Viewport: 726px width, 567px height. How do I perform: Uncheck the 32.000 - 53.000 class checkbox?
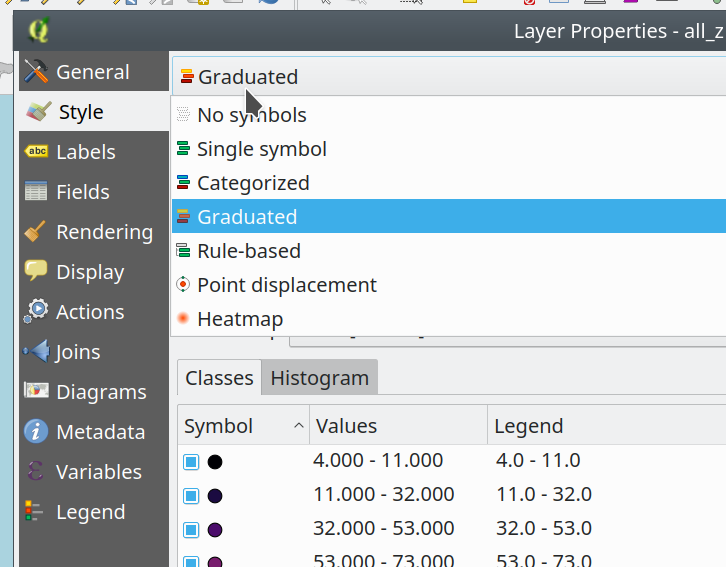191,530
